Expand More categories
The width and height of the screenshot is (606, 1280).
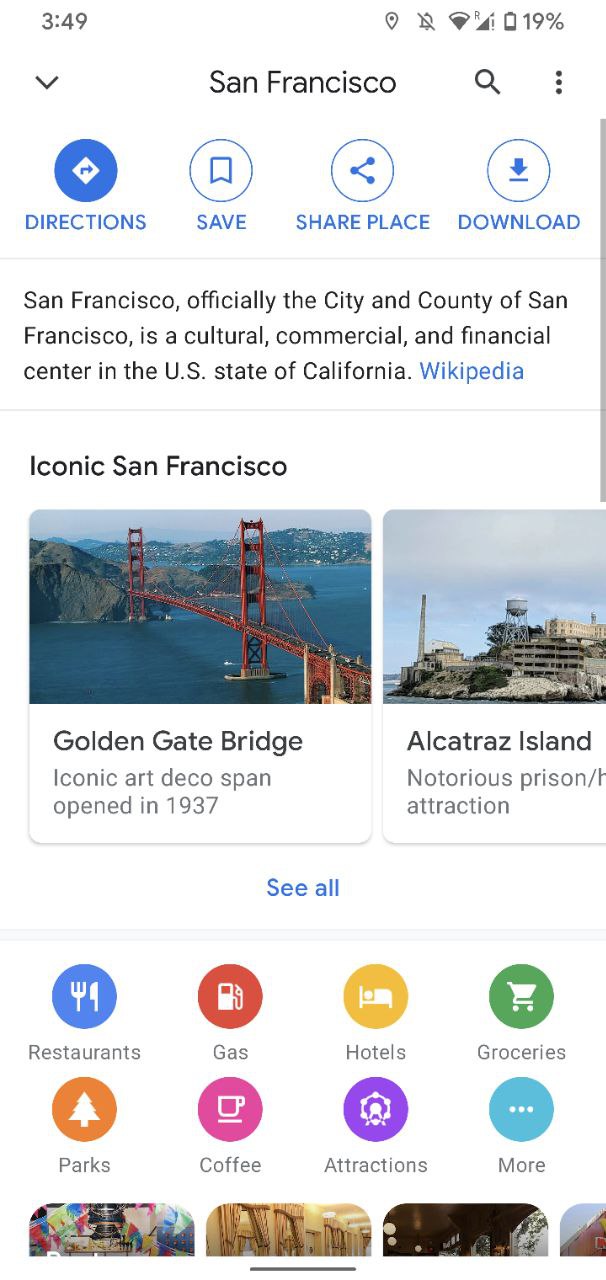[521, 1109]
